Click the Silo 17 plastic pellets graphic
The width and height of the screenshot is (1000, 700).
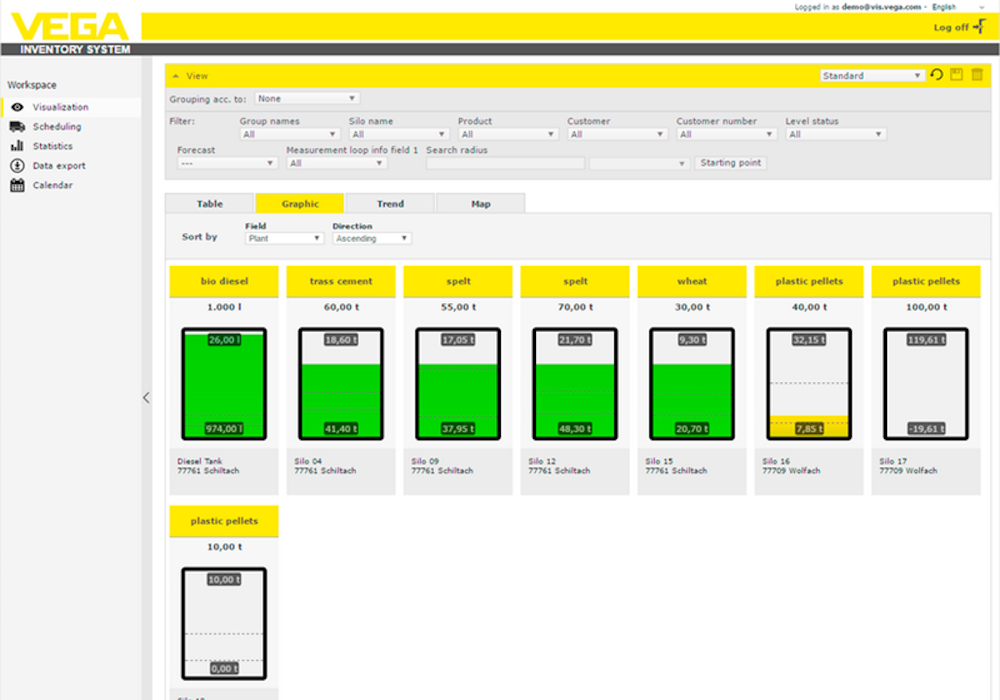coord(926,384)
